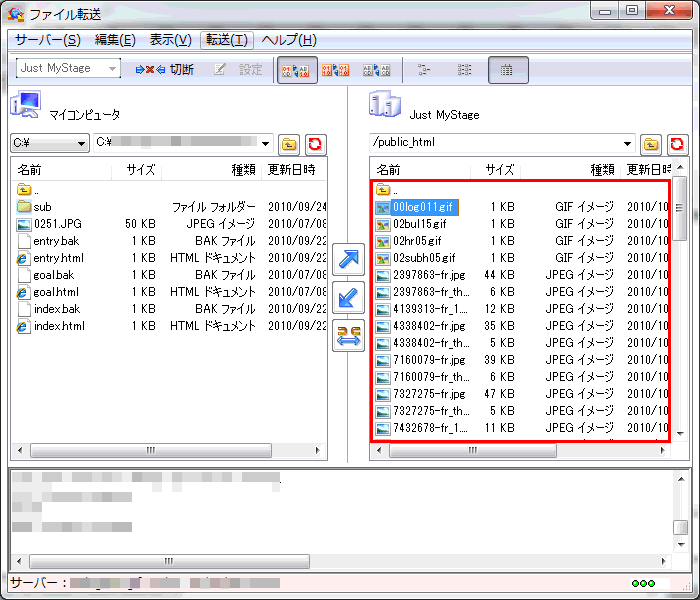Sort remote files by サイズ column header

click(499, 170)
